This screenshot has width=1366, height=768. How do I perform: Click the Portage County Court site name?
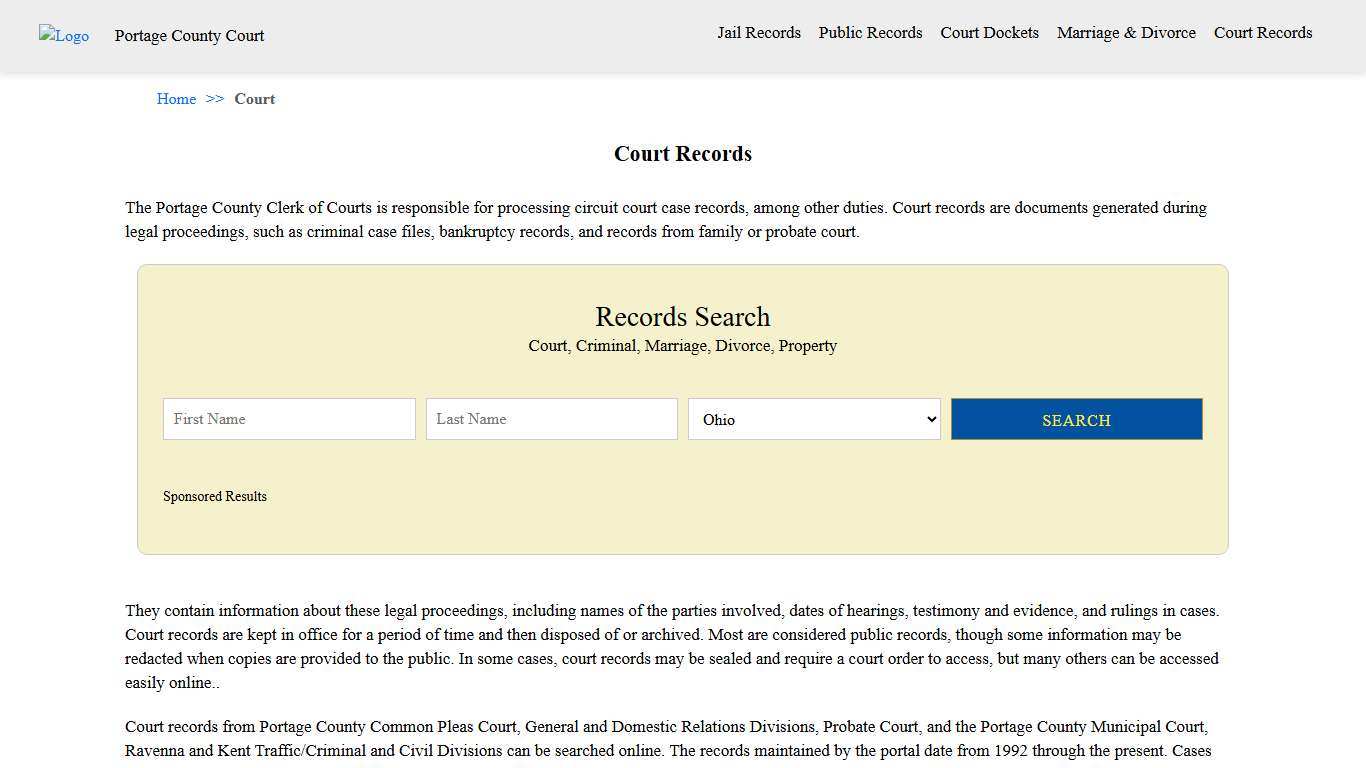(x=189, y=36)
